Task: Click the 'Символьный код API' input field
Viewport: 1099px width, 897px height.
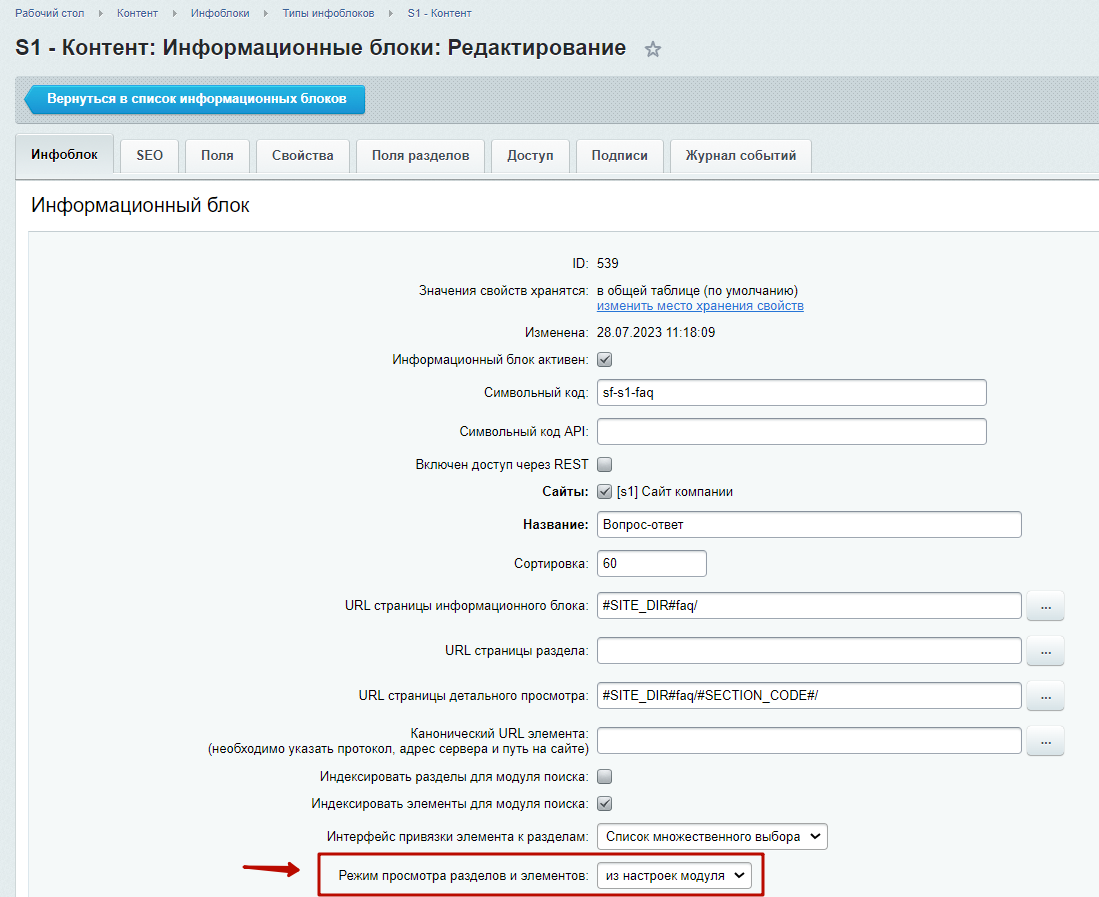Action: [791, 431]
